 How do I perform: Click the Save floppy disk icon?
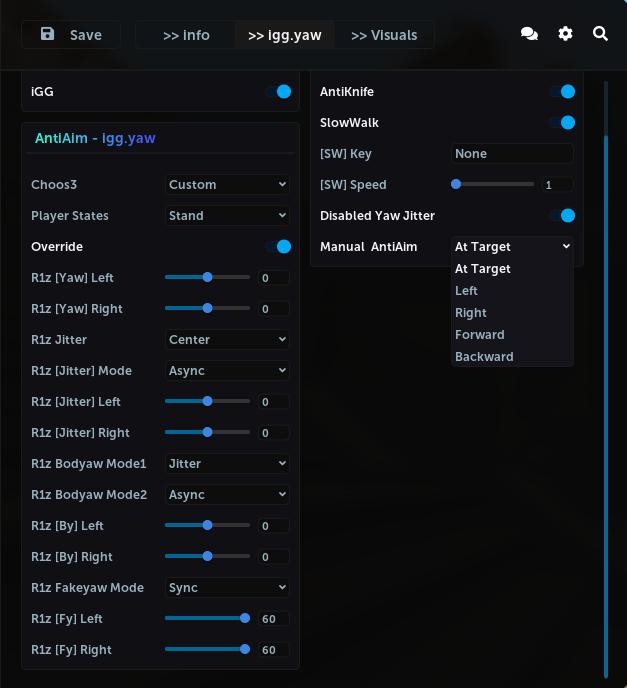pyautogui.click(x=47, y=34)
